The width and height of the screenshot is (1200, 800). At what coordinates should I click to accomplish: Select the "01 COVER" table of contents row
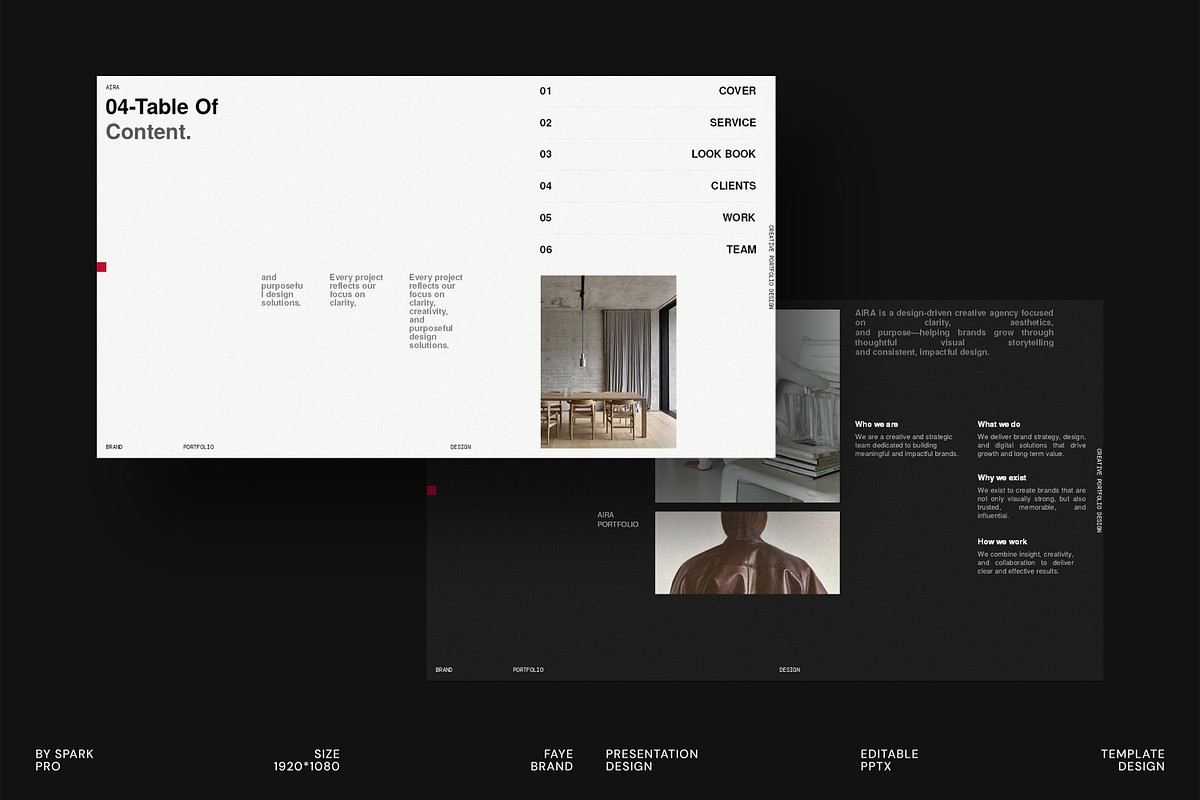648,91
